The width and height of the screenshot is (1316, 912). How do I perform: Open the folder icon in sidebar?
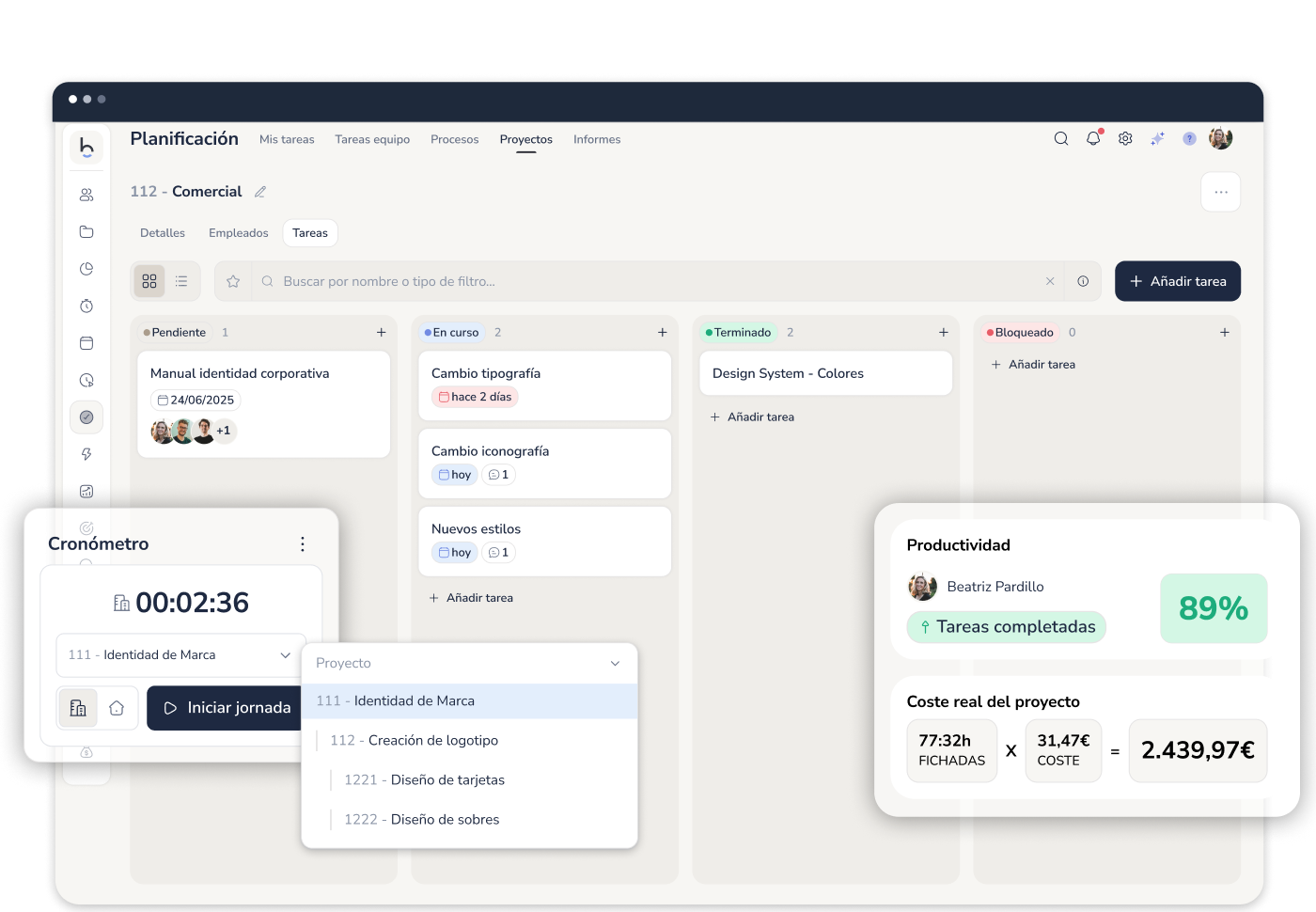click(86, 231)
